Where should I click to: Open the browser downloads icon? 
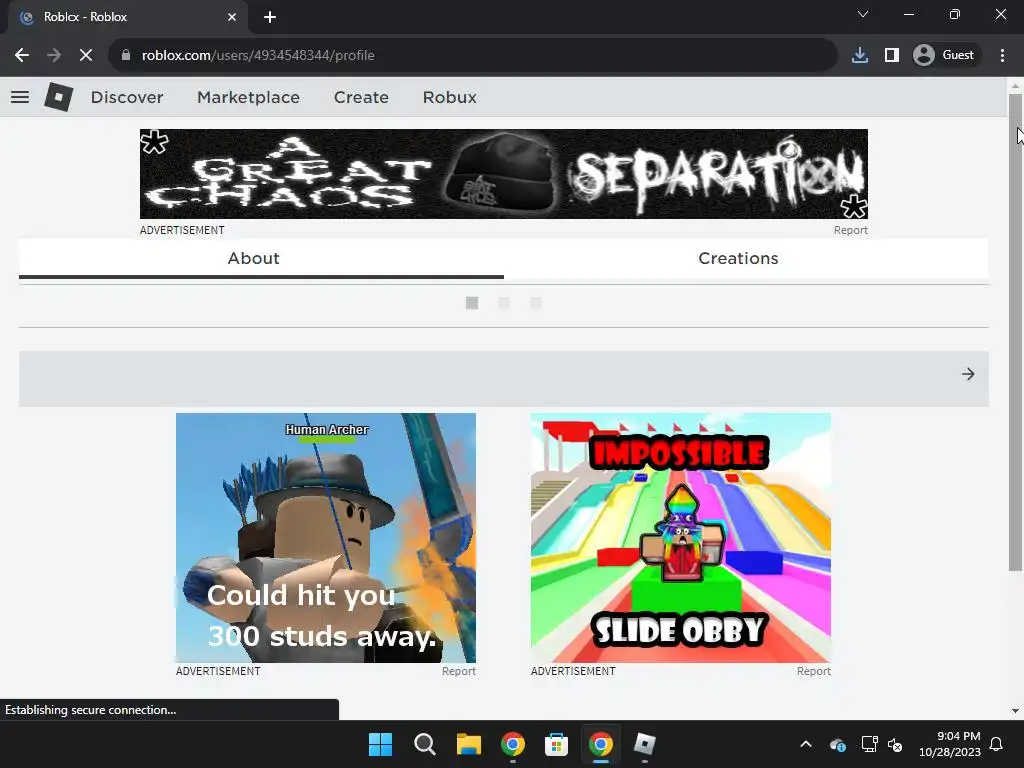point(860,56)
